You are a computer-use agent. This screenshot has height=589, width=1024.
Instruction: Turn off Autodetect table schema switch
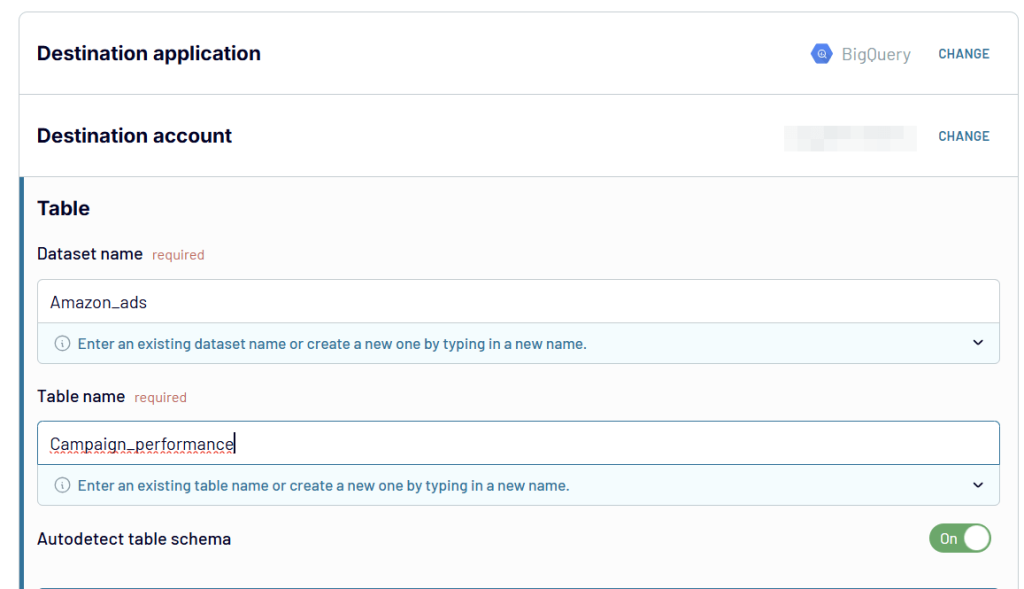pos(960,539)
